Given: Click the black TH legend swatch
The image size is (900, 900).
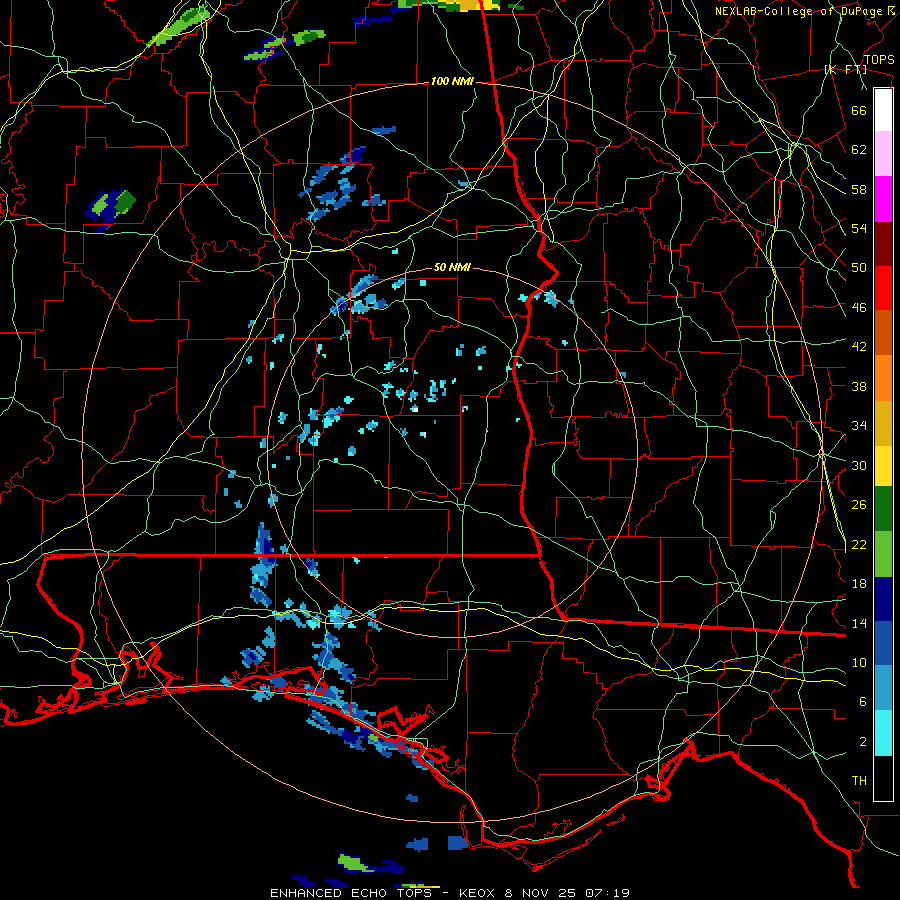Looking at the screenshot, I should click(x=883, y=778).
